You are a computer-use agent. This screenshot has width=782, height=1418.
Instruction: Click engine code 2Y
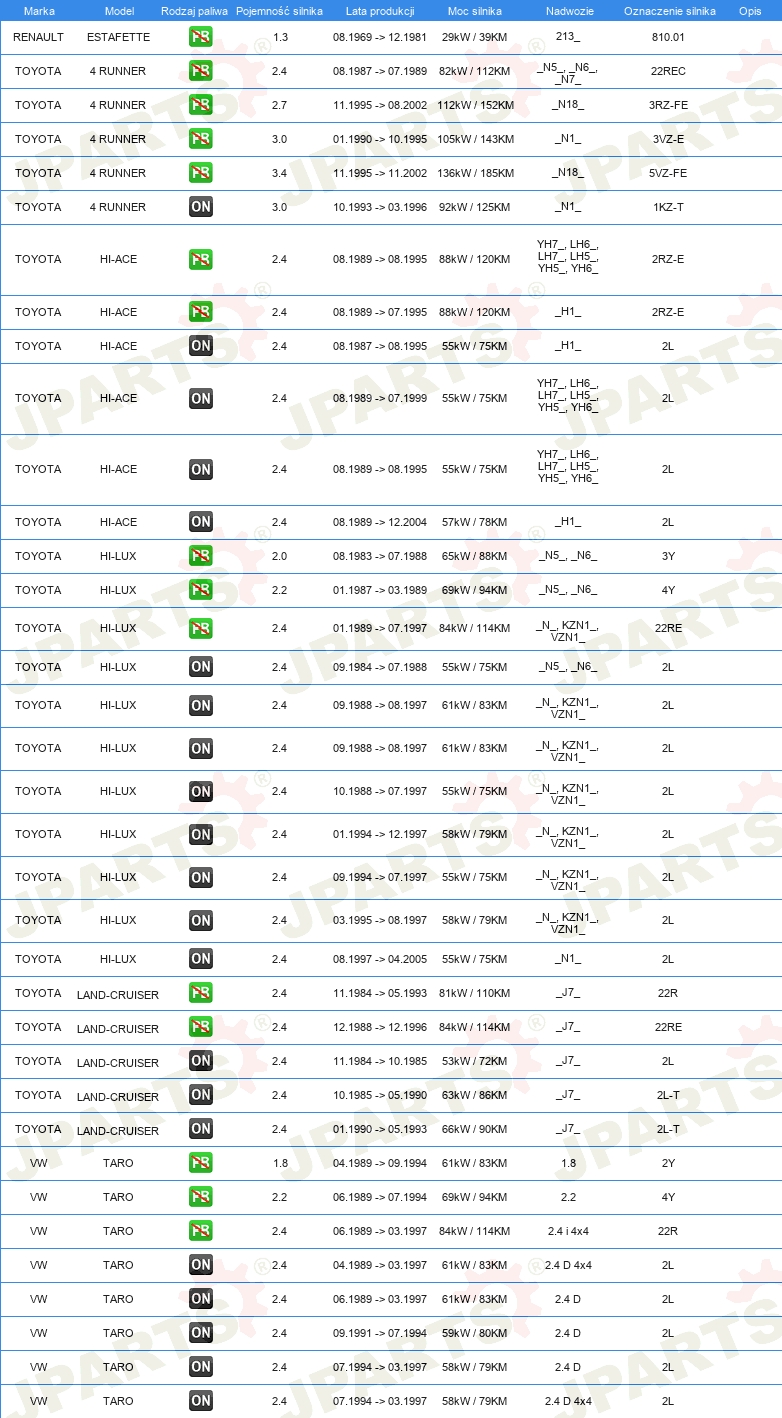tap(668, 1163)
